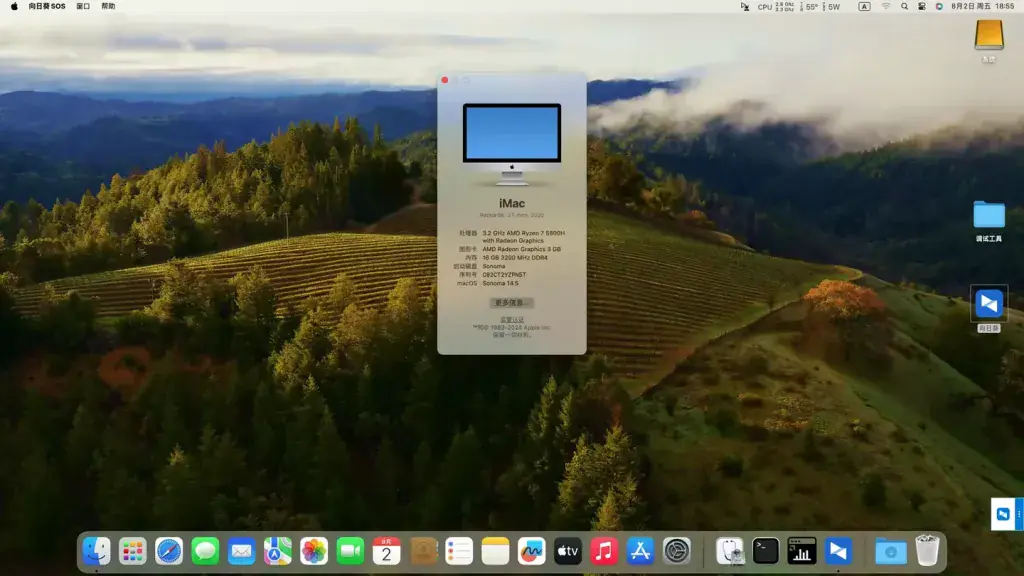Select the 调试工具 folder on desktop
Image resolution: width=1024 pixels, height=576 pixels.
pos(989,216)
